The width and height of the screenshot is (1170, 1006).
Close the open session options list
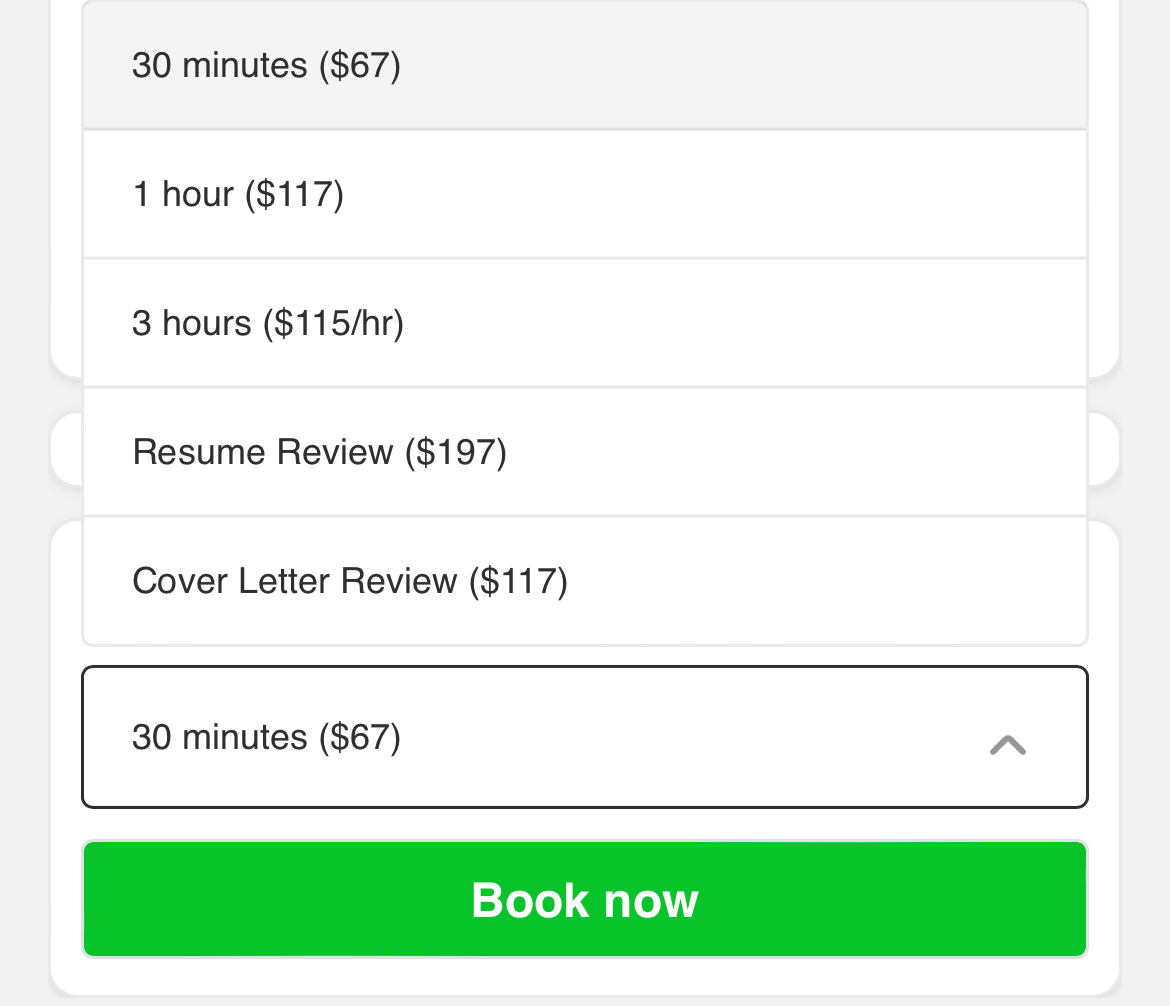(x=1007, y=745)
